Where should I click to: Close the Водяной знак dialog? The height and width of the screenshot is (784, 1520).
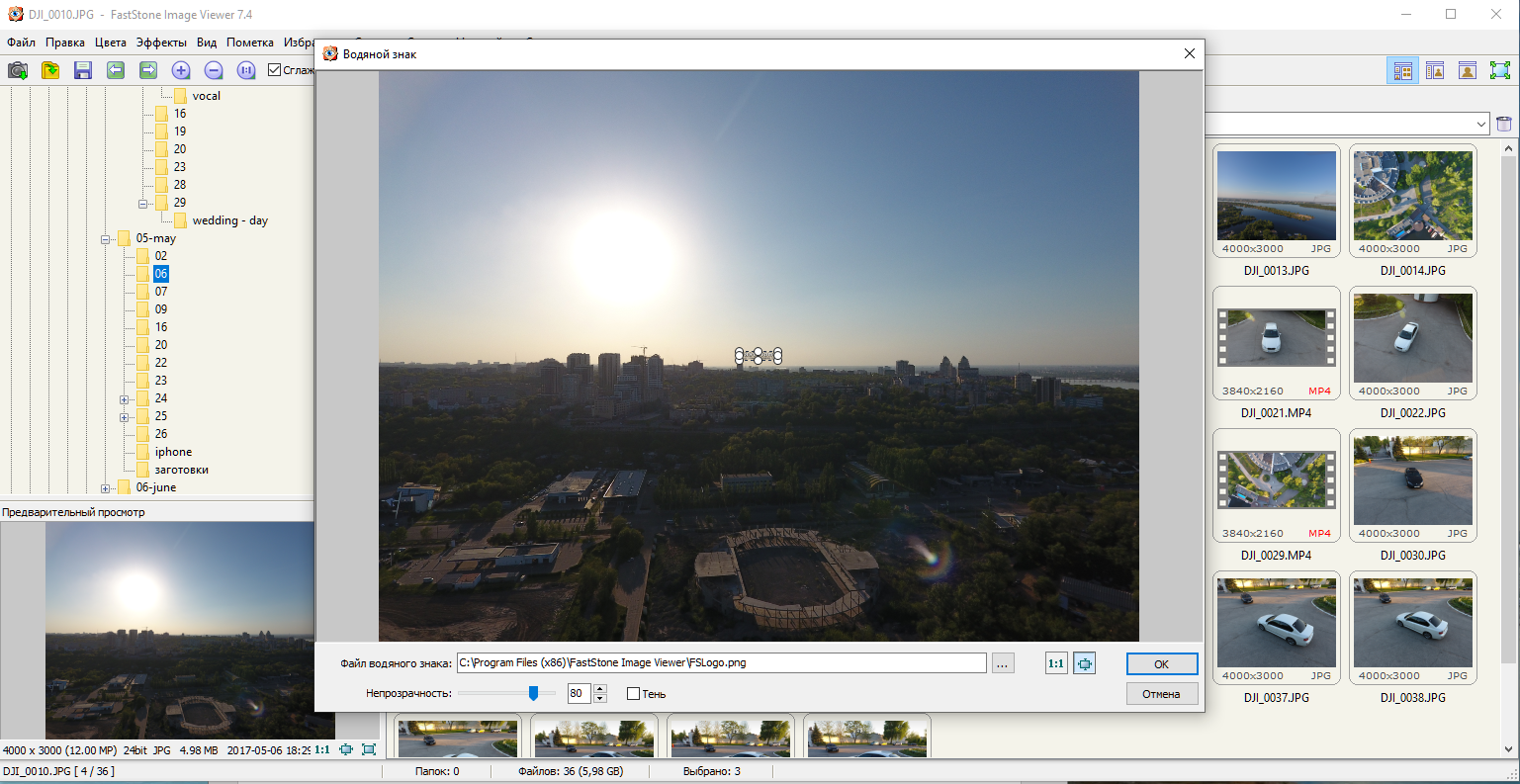tap(1190, 54)
